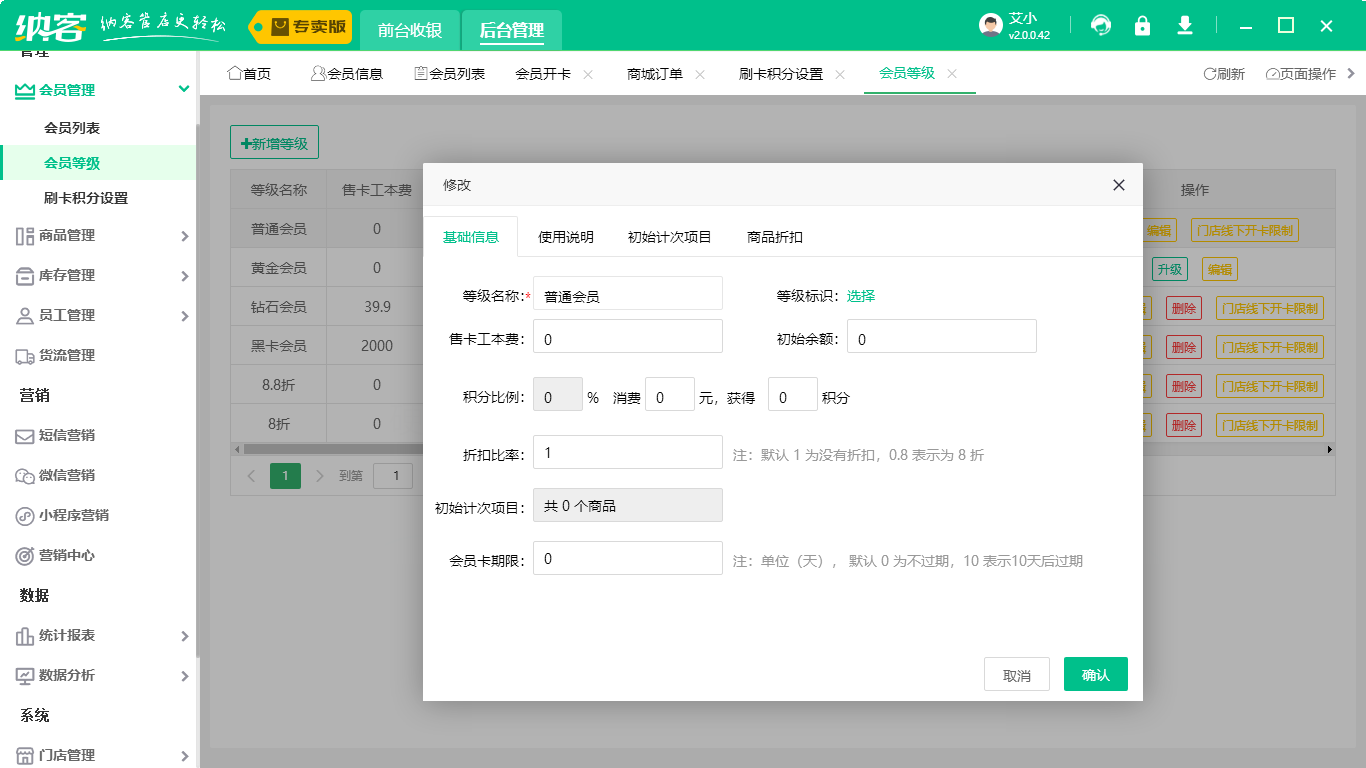1366x768 pixels.
Task: Click the 选择 link for 等级标识
Action: pos(861,295)
